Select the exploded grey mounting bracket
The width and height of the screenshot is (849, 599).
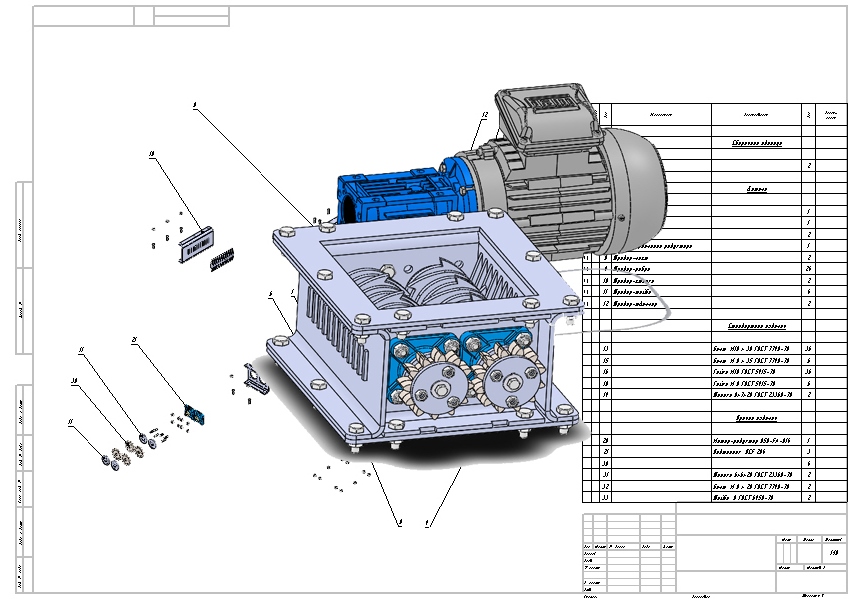click(x=256, y=378)
